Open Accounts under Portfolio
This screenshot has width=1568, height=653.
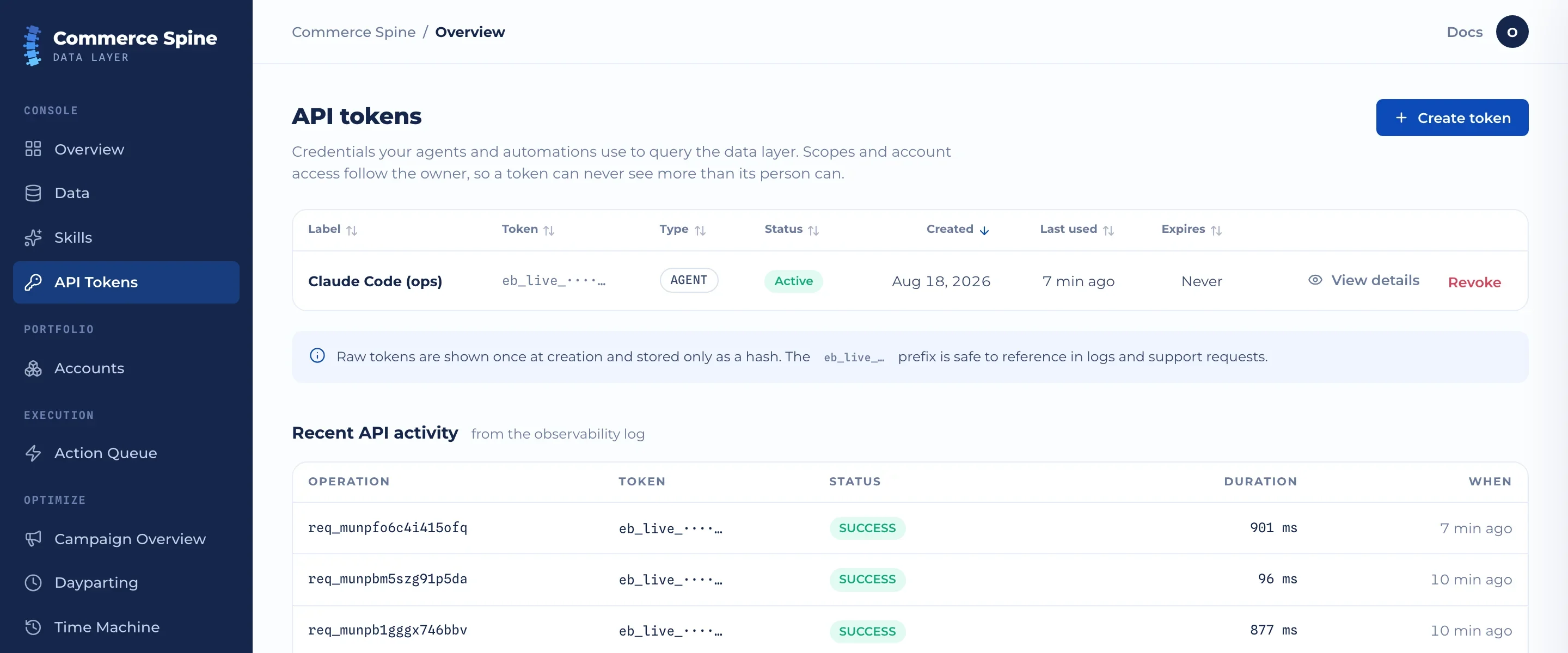tap(126, 368)
